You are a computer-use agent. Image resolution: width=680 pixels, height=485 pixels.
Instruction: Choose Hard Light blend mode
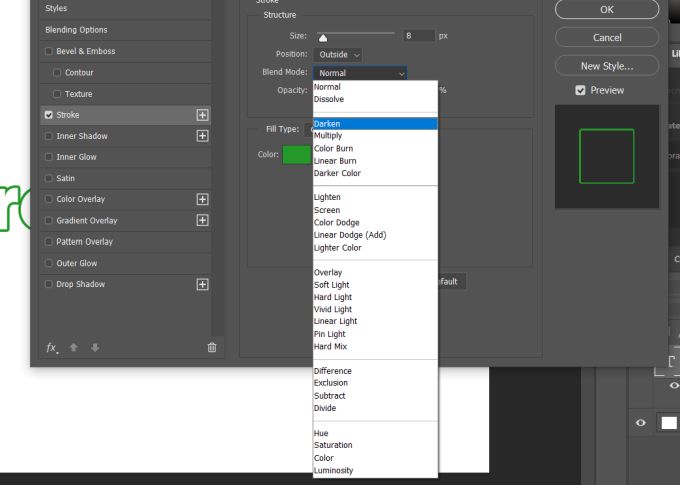pyautogui.click(x=375, y=297)
